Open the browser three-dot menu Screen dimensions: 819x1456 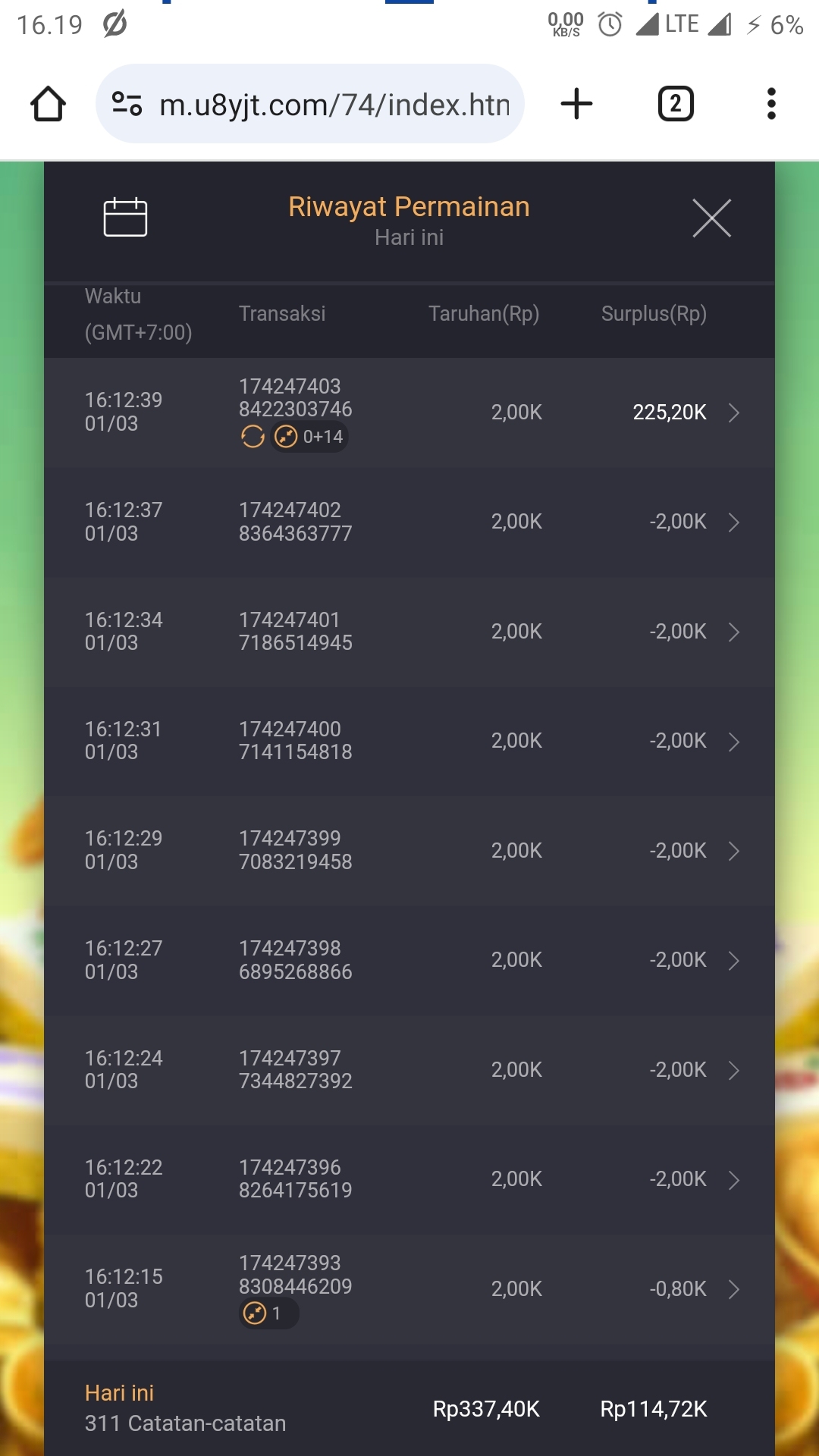(771, 104)
